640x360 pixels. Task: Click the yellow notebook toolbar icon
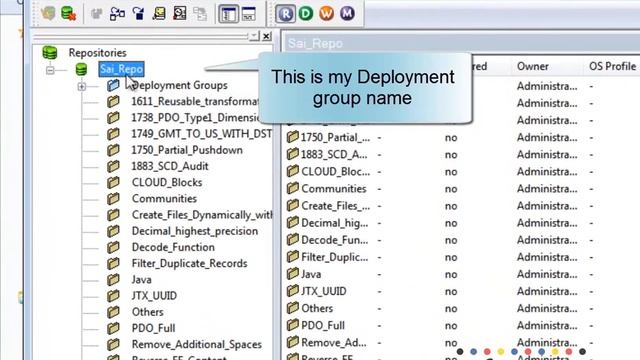(159, 13)
